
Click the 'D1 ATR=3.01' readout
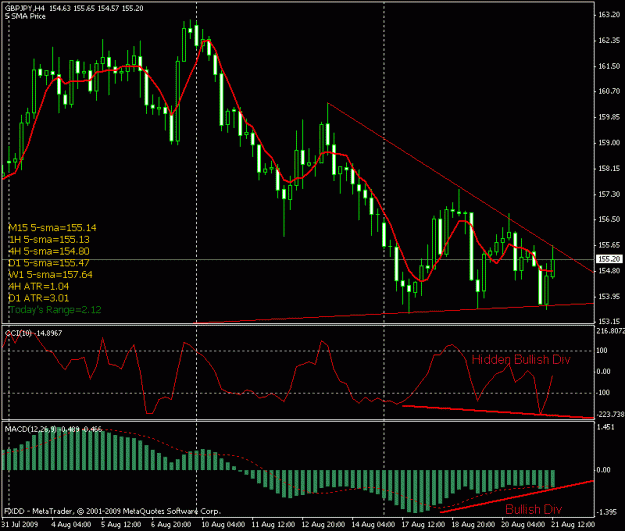tap(39, 298)
